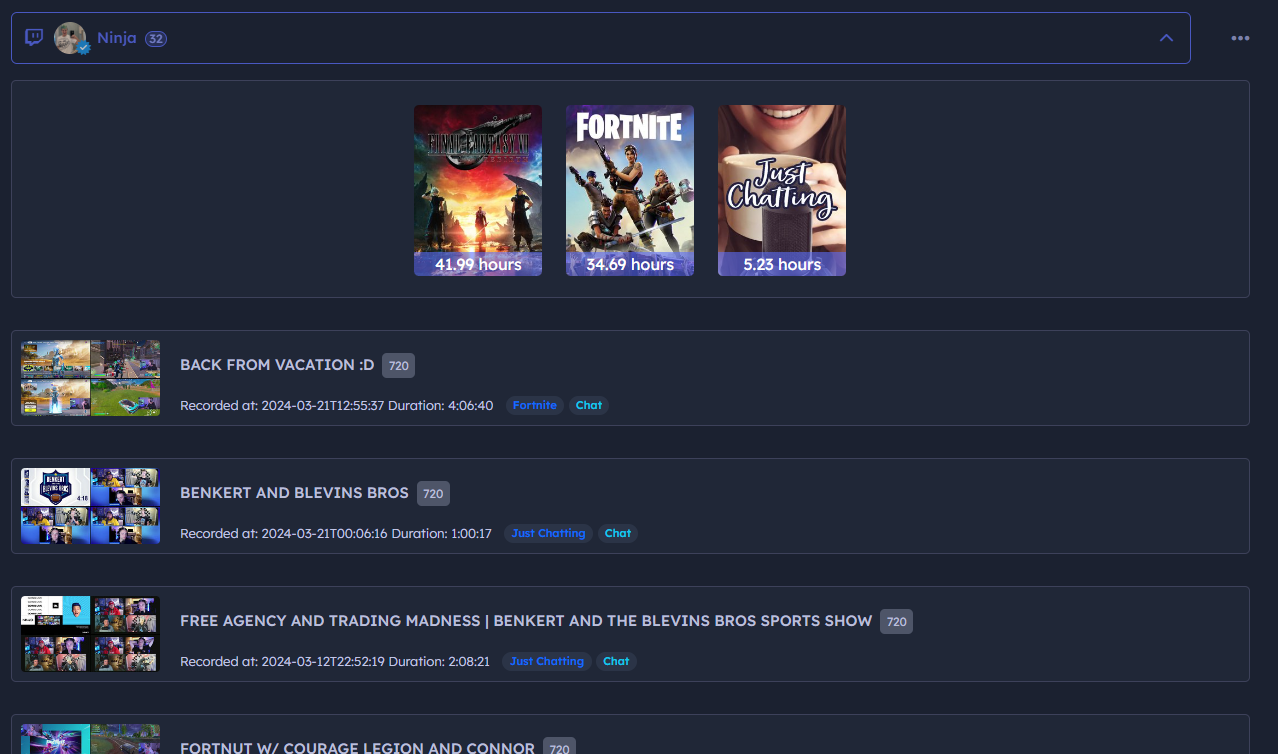Click Chat tag on FREE AGENCY recording
This screenshot has height=754, width=1278.
616,661
